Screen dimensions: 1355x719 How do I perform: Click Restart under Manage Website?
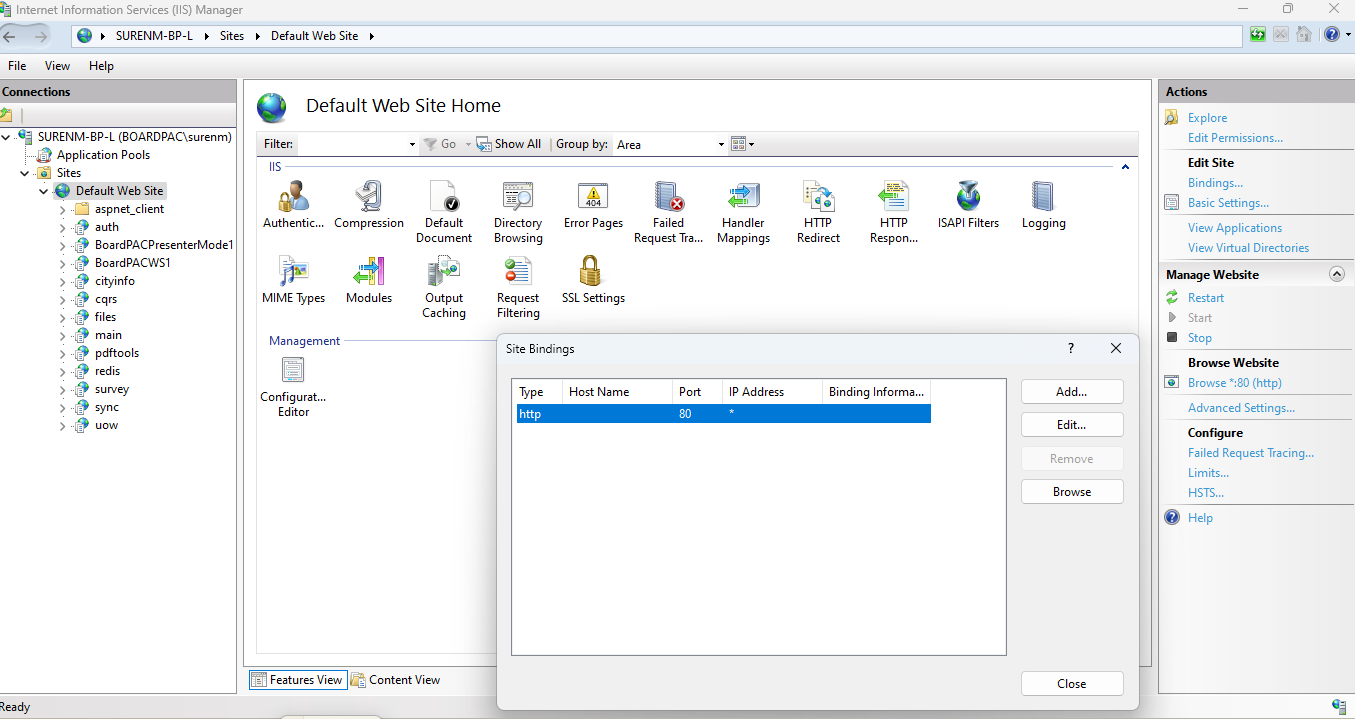1206,298
